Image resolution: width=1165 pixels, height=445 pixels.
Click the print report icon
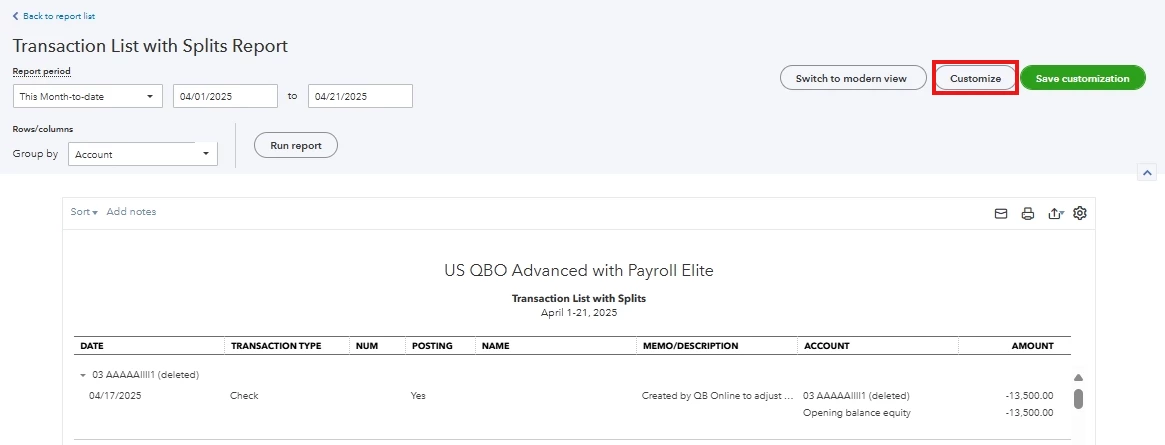point(1028,214)
